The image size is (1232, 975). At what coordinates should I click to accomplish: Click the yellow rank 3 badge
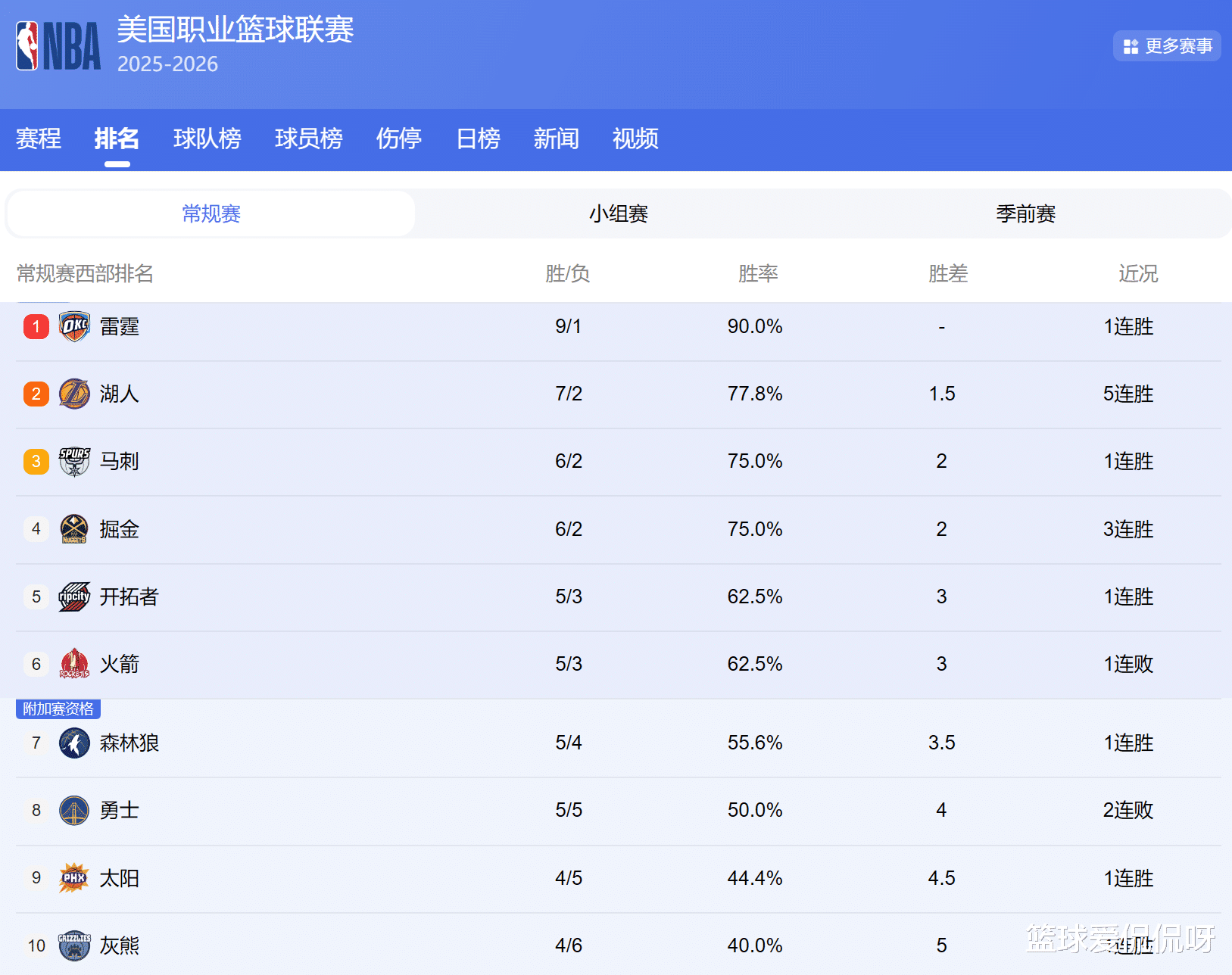36,462
